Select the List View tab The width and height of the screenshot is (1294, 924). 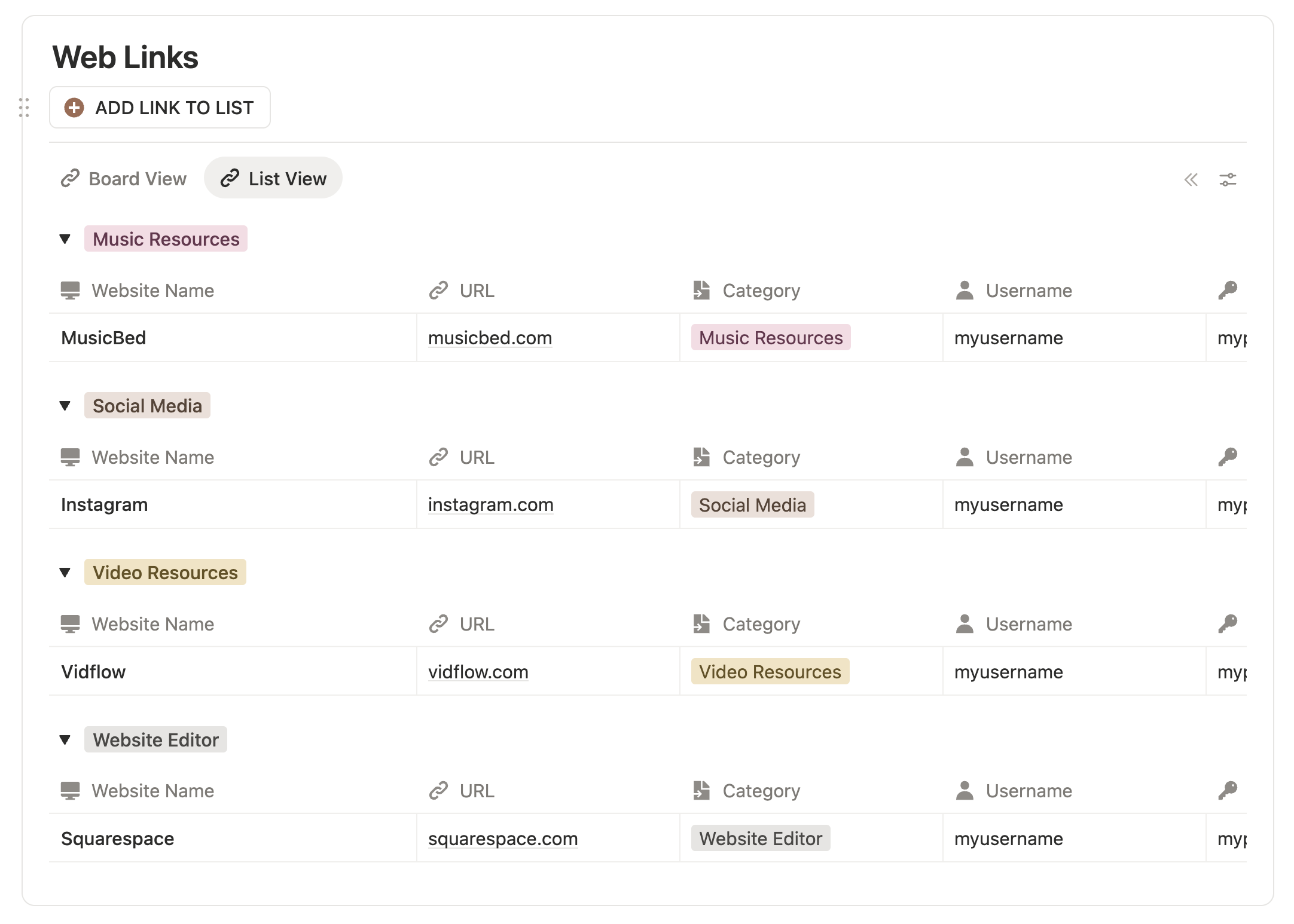(x=273, y=179)
